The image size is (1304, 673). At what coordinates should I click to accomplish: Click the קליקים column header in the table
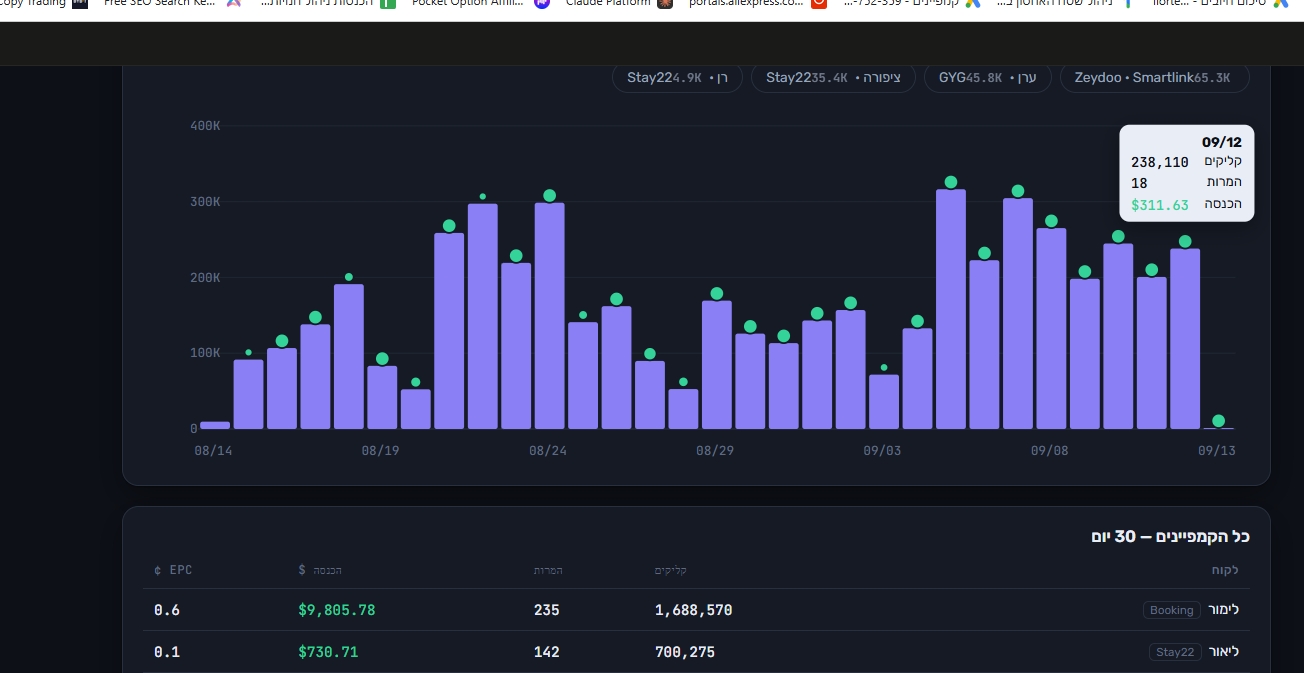coord(670,570)
